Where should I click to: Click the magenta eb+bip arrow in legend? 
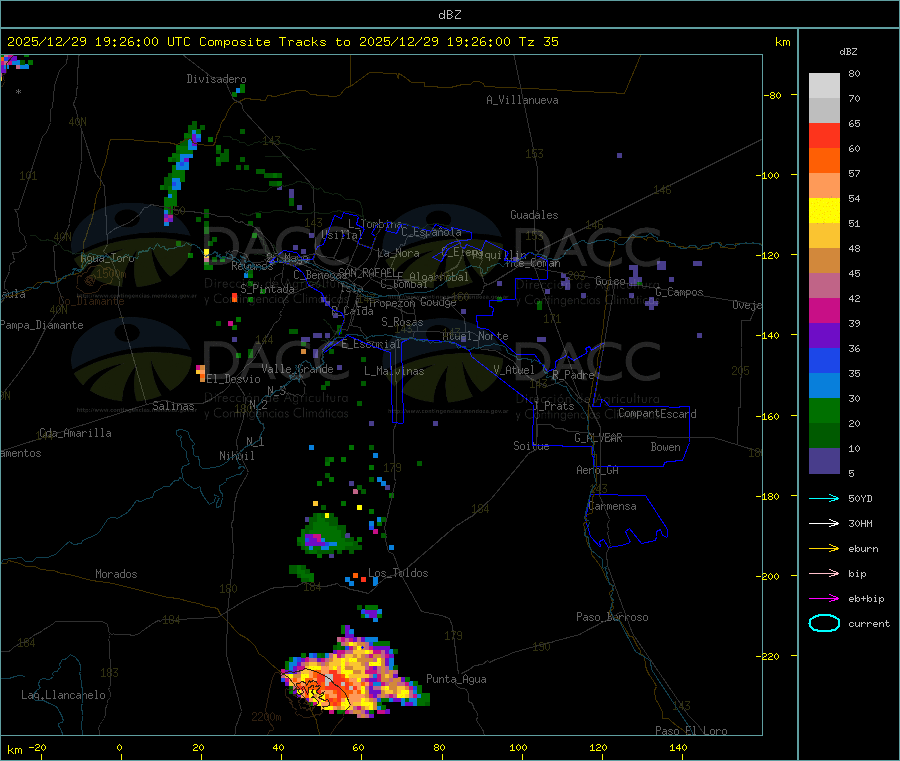point(824,598)
